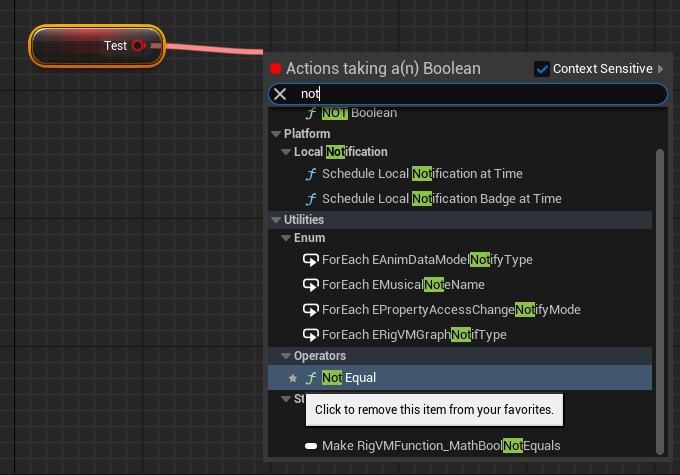This screenshot has width=680, height=475.
Task: Choose the Not Equal operator
Action: point(460,378)
